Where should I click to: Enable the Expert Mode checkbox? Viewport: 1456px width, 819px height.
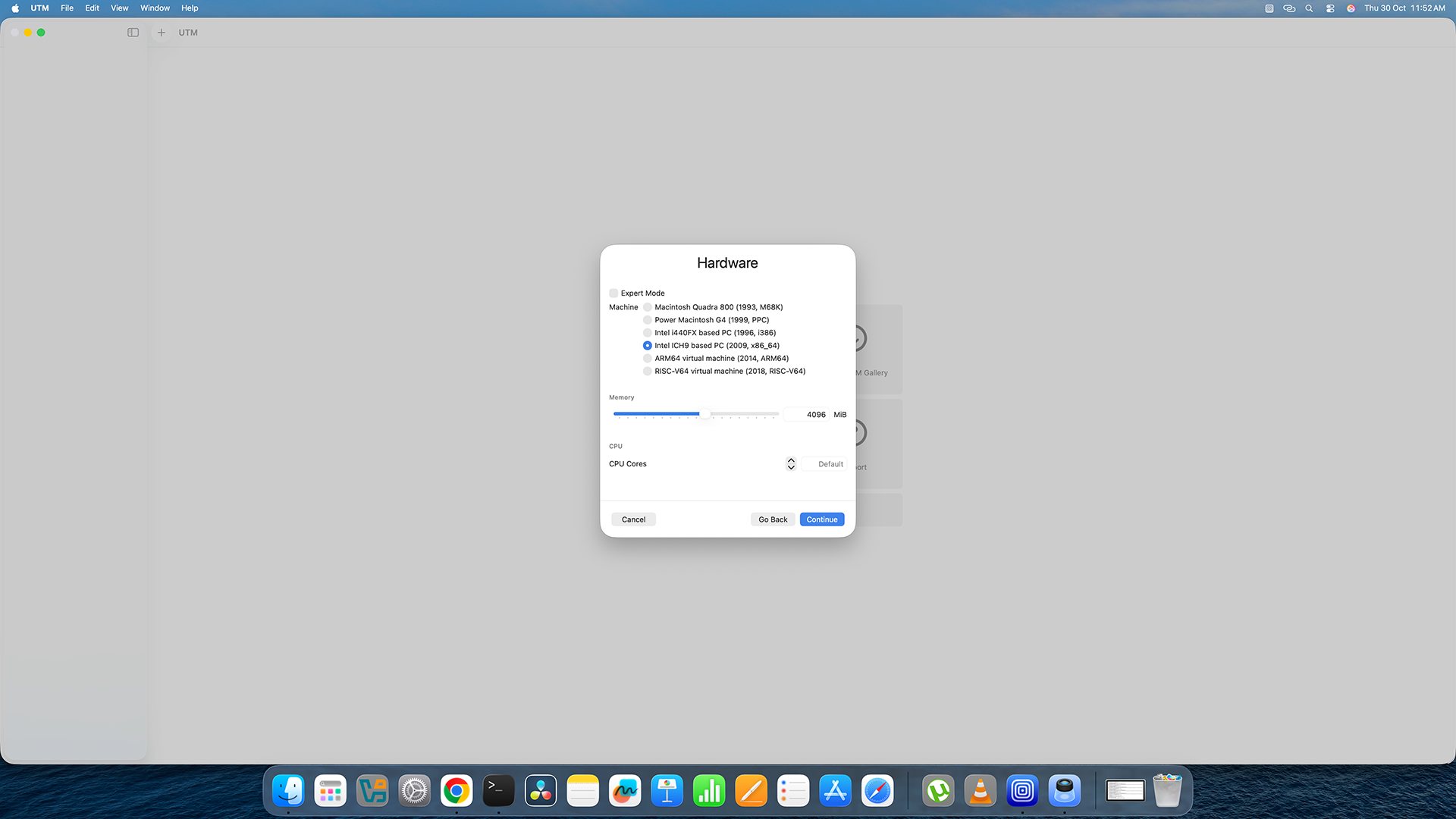(613, 293)
